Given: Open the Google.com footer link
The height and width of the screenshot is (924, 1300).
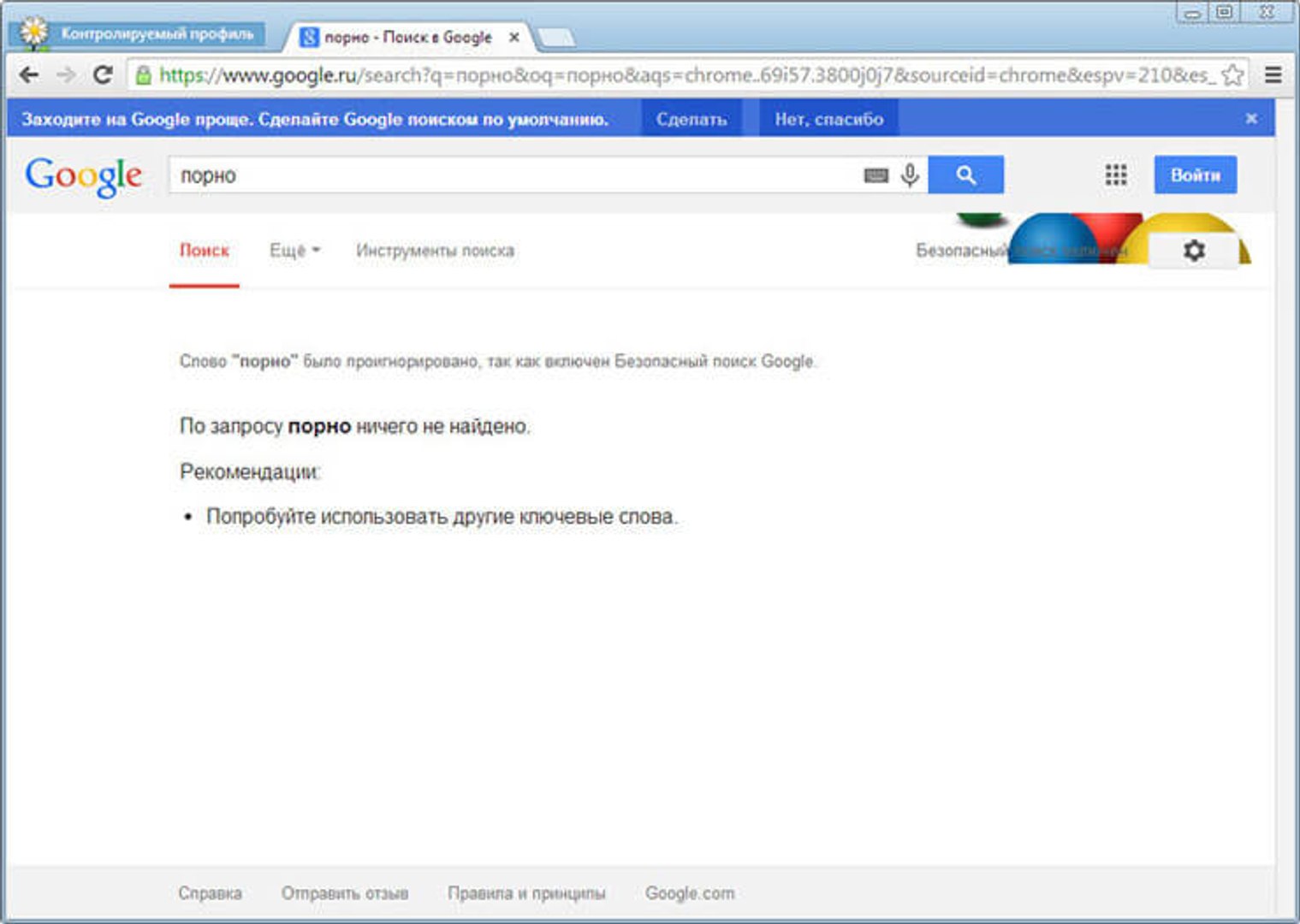Looking at the screenshot, I should click(x=690, y=893).
